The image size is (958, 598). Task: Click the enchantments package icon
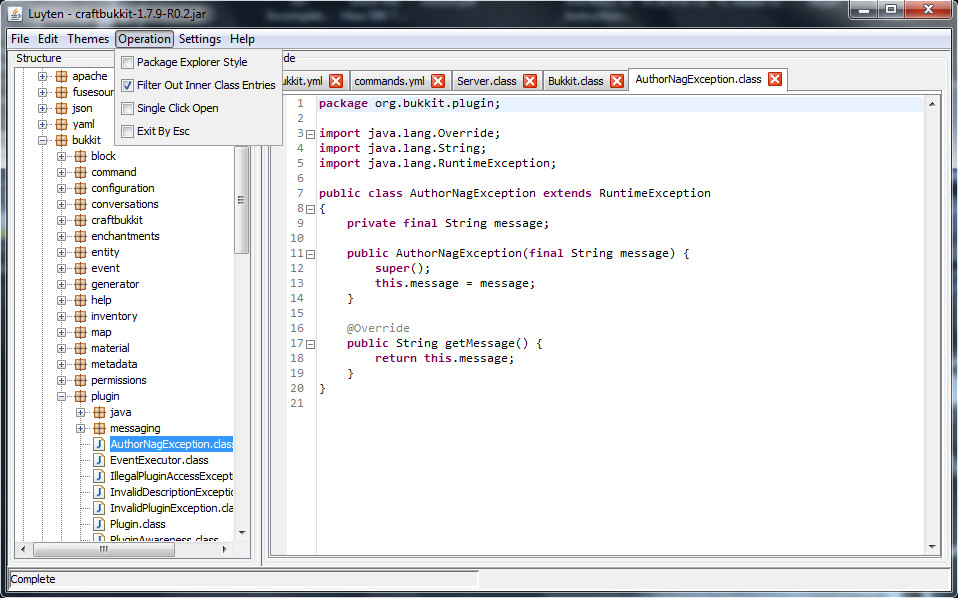80,236
